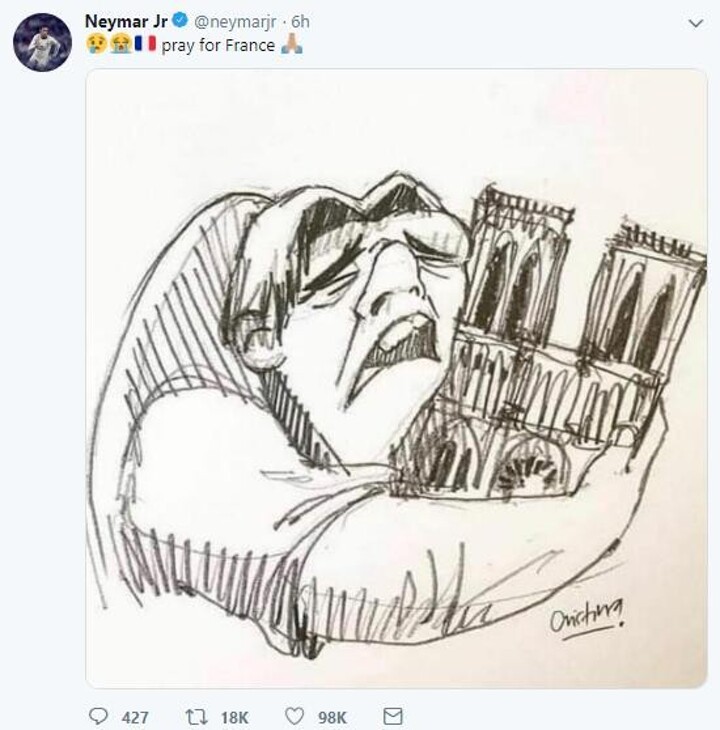This screenshot has height=730, width=720.
Task: Click the Neymar Jr display name
Action: tap(126, 21)
